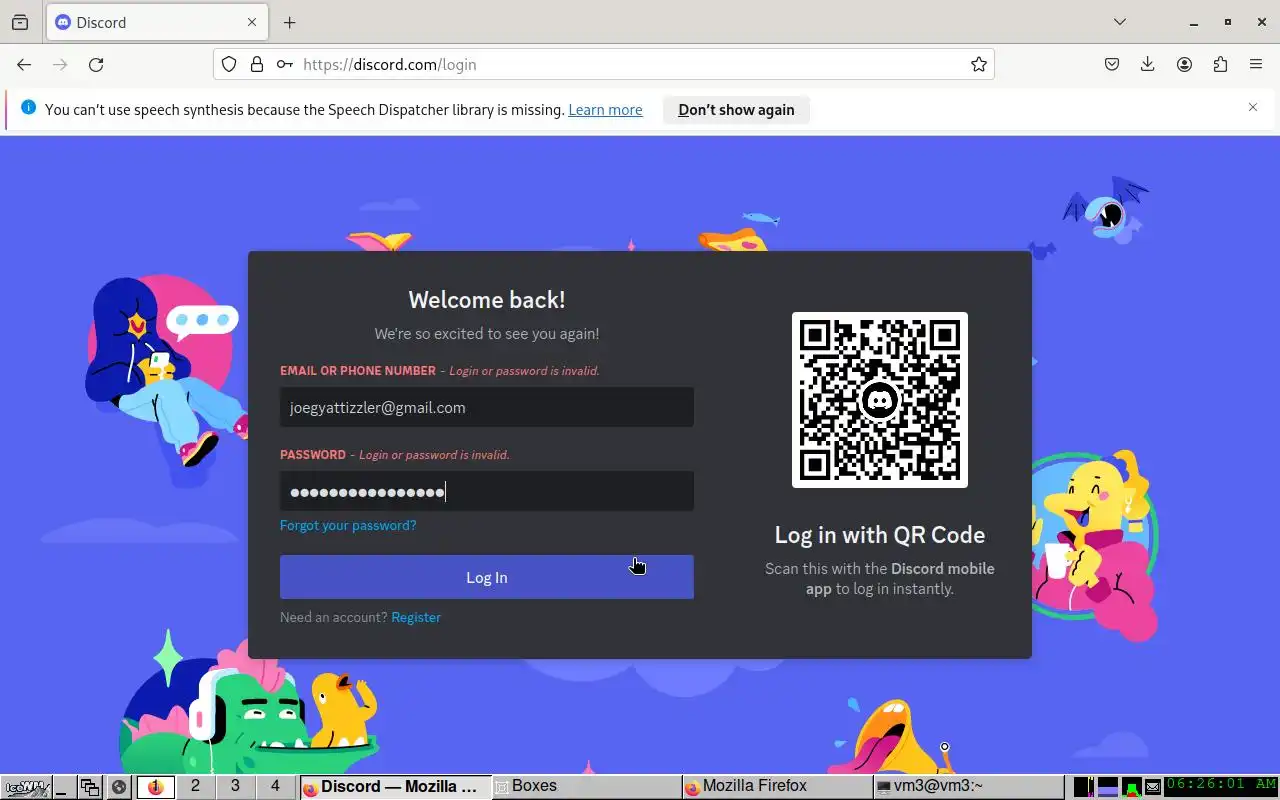
Task: Click the IceWM start menu button
Action: pyautogui.click(x=24, y=787)
